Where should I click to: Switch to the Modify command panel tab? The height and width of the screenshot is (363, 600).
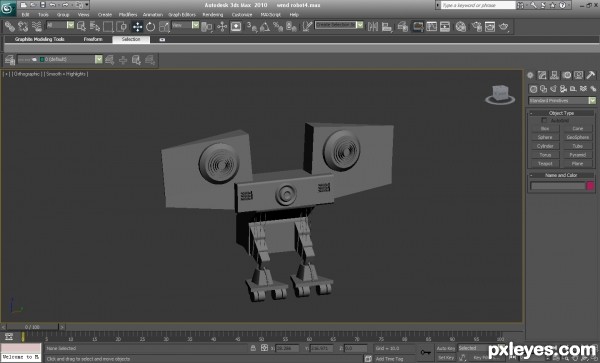542,75
